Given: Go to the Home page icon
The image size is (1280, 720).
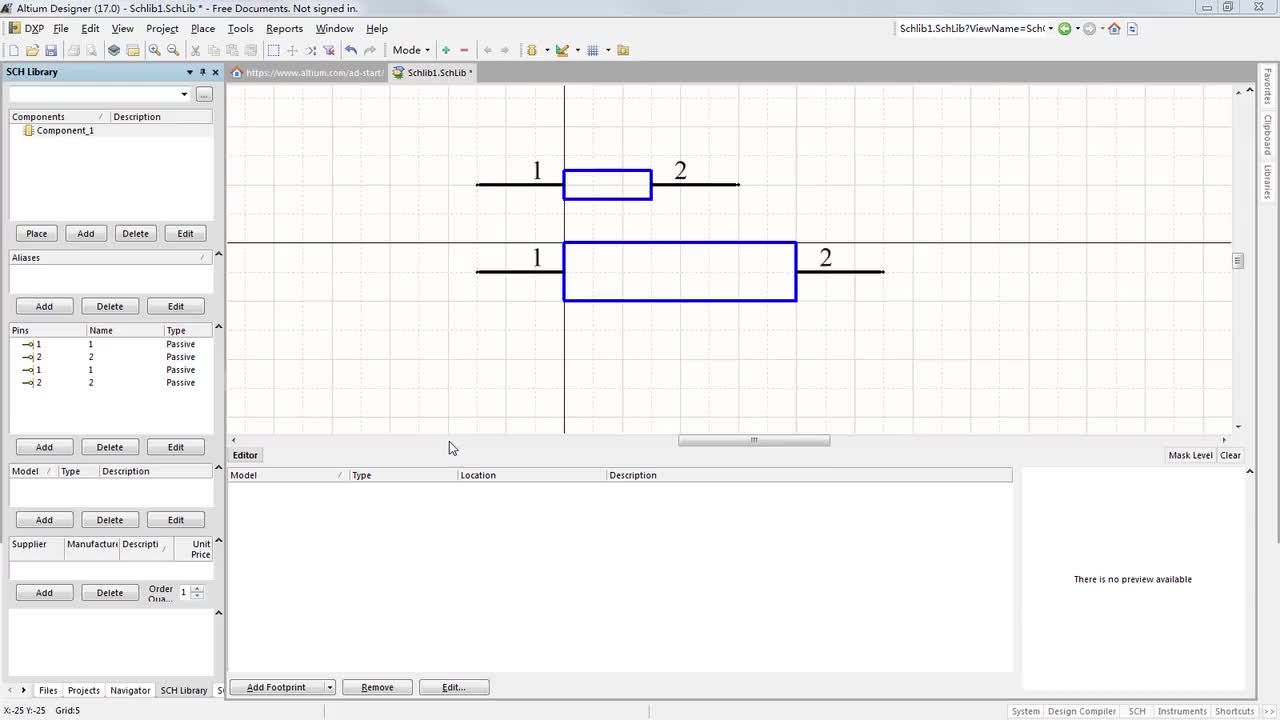Looking at the screenshot, I should tap(1114, 29).
